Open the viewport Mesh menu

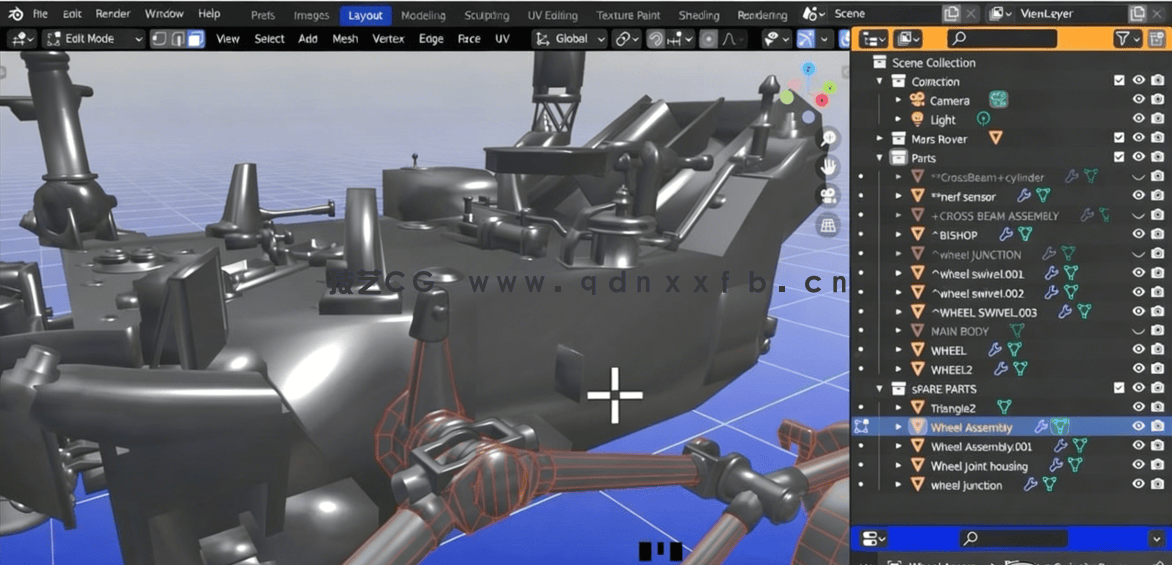click(x=345, y=39)
